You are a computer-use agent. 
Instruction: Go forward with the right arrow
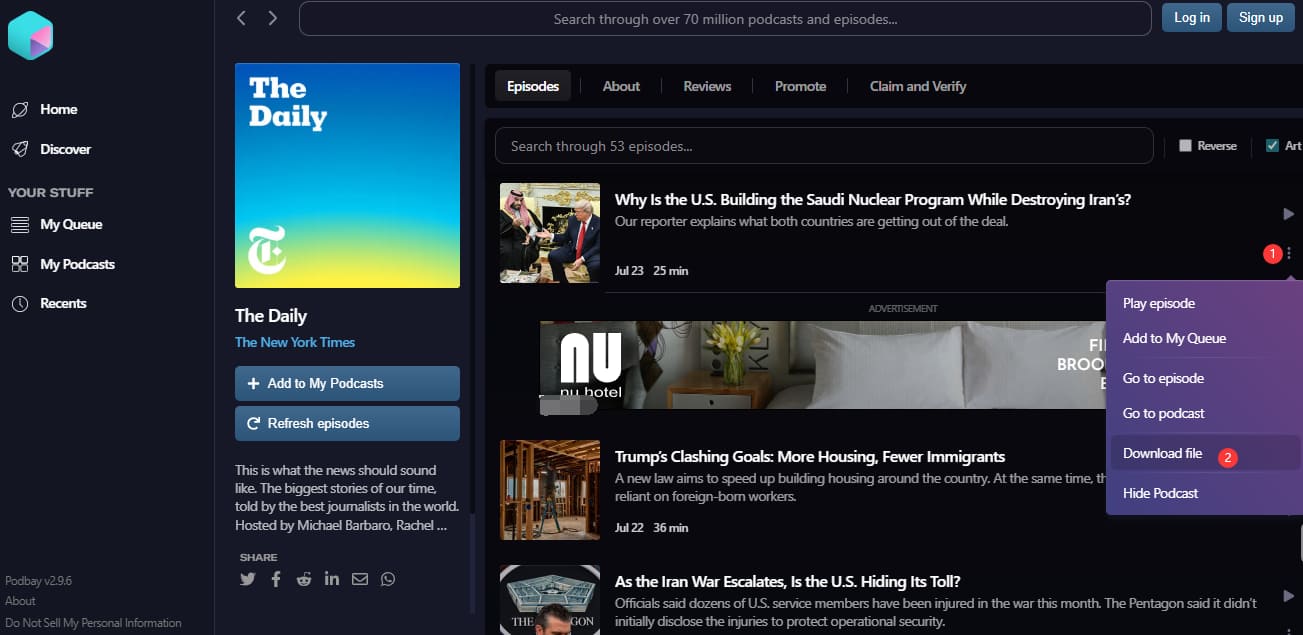point(273,18)
